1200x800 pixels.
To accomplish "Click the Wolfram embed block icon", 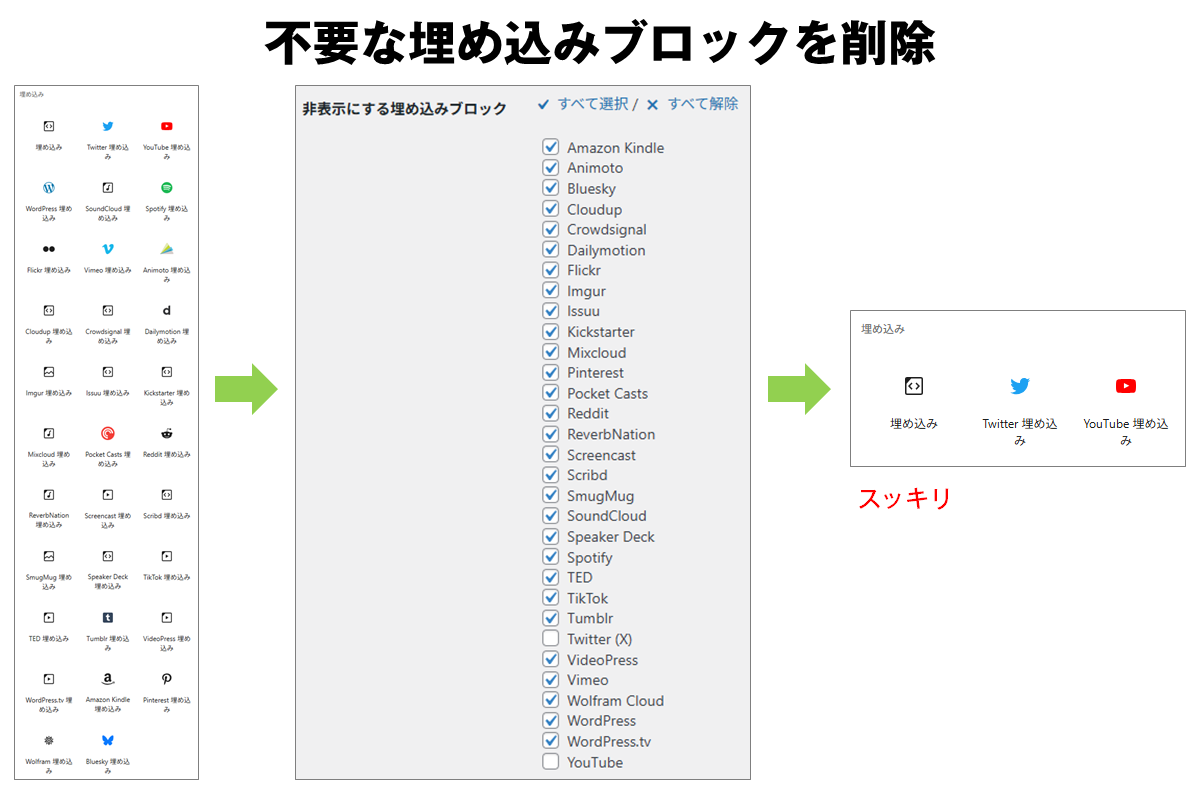I will click(x=49, y=740).
